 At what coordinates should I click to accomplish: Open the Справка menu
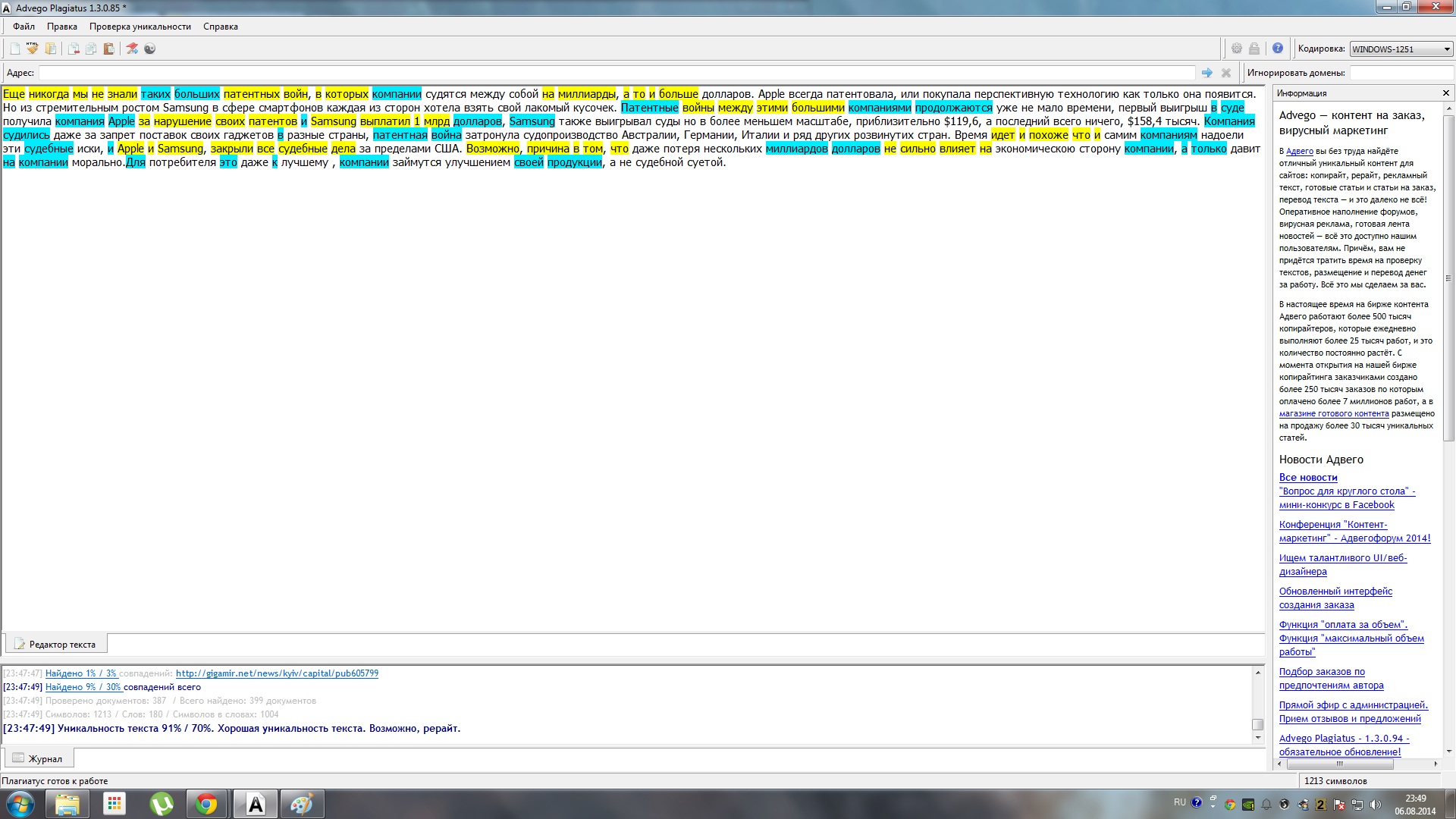point(221,27)
